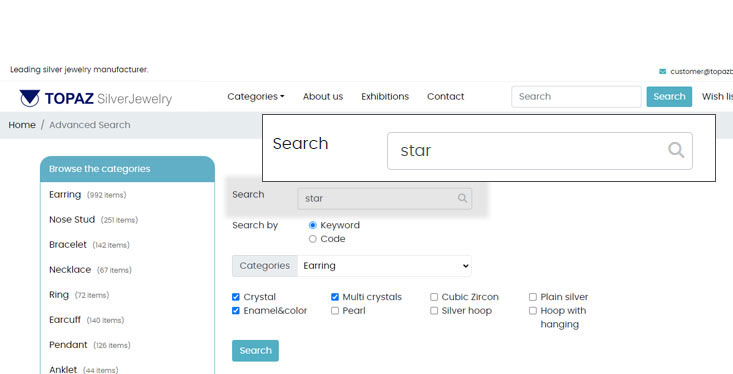Check the Cubic Zircon checkbox
The height and width of the screenshot is (374, 733).
pyautogui.click(x=434, y=297)
